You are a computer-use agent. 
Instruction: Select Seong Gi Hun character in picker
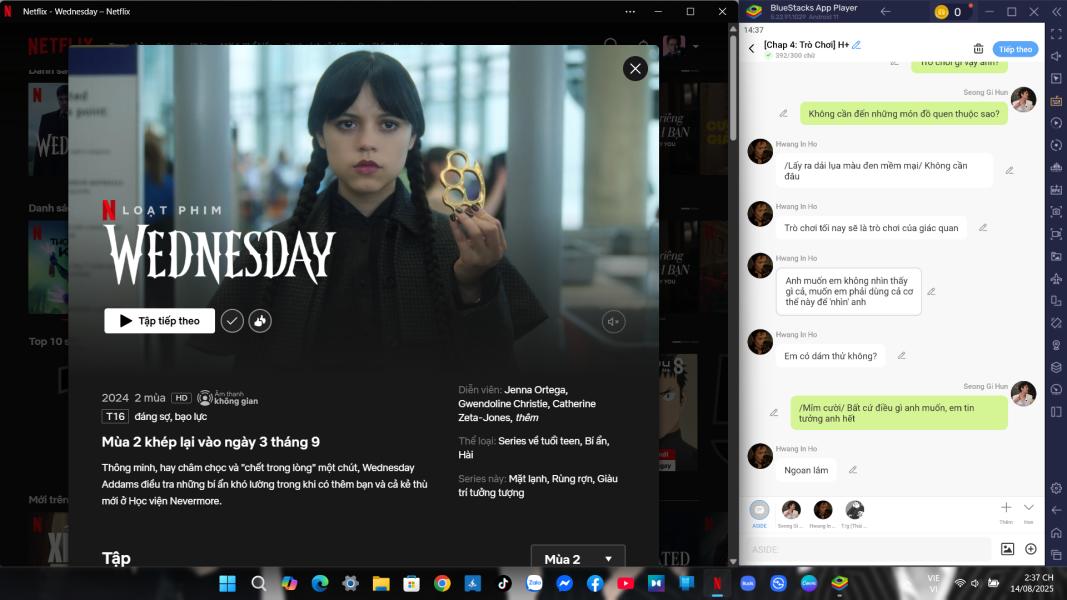click(x=791, y=513)
